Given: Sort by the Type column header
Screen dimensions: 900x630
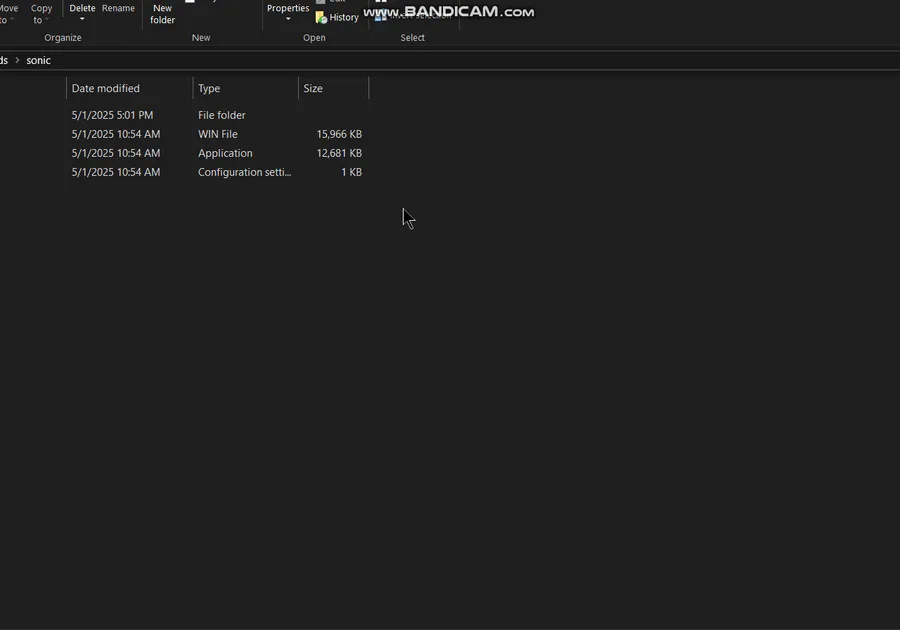Looking at the screenshot, I should coord(246,88).
